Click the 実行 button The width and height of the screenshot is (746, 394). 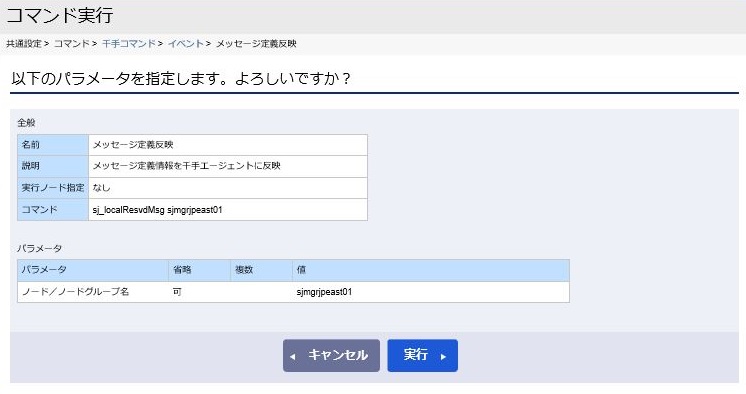[422, 355]
